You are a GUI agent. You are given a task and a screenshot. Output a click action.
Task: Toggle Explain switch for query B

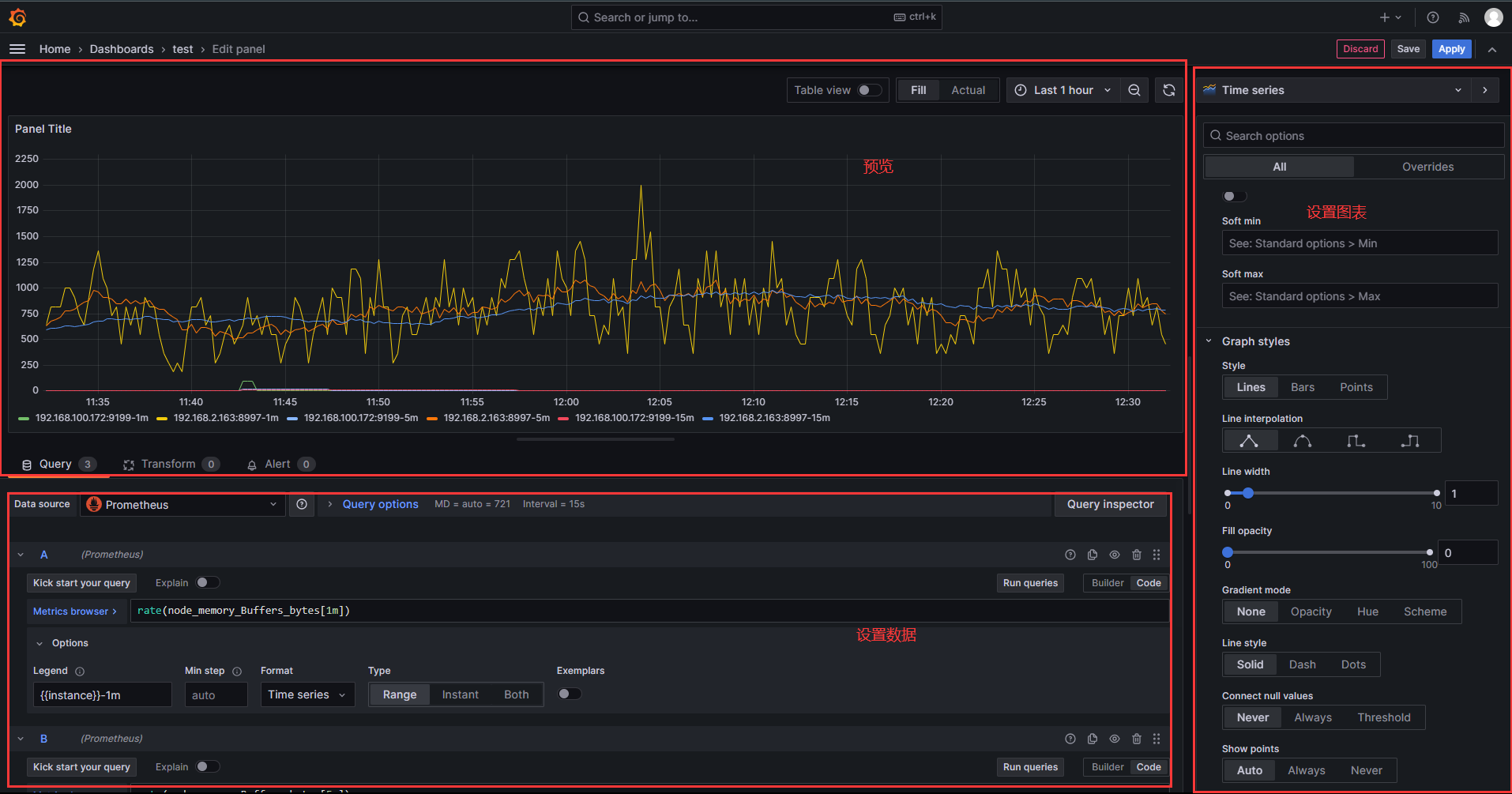pos(208,766)
